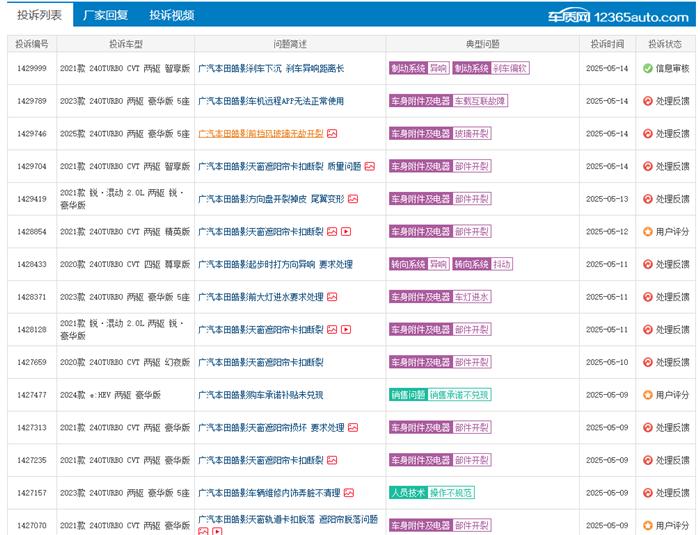The height and width of the screenshot is (535, 700).
Task: View the photo icon for complaint 1429419
Action: point(353,199)
